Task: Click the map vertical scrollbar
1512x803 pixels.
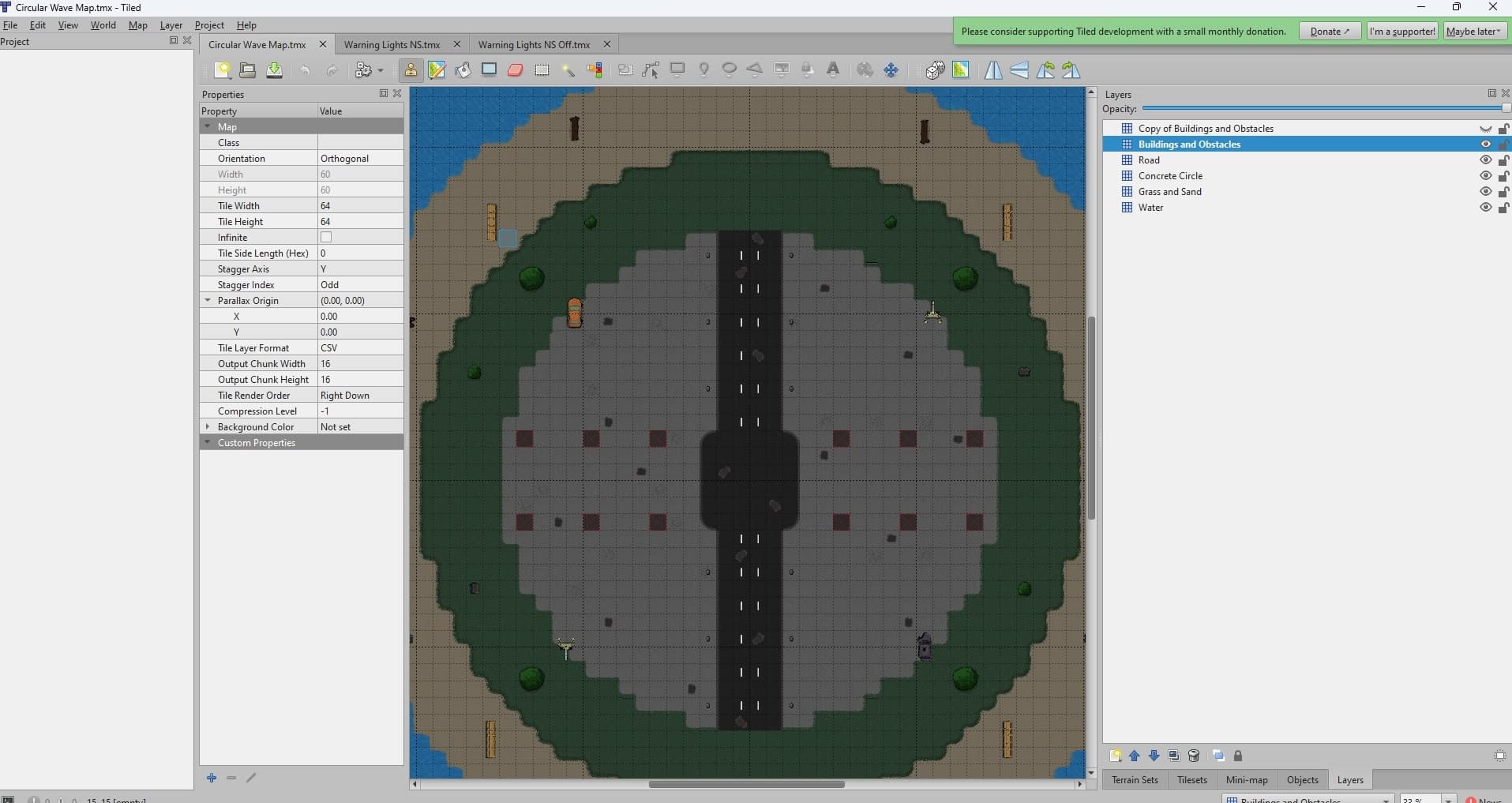Action: tap(1091, 418)
